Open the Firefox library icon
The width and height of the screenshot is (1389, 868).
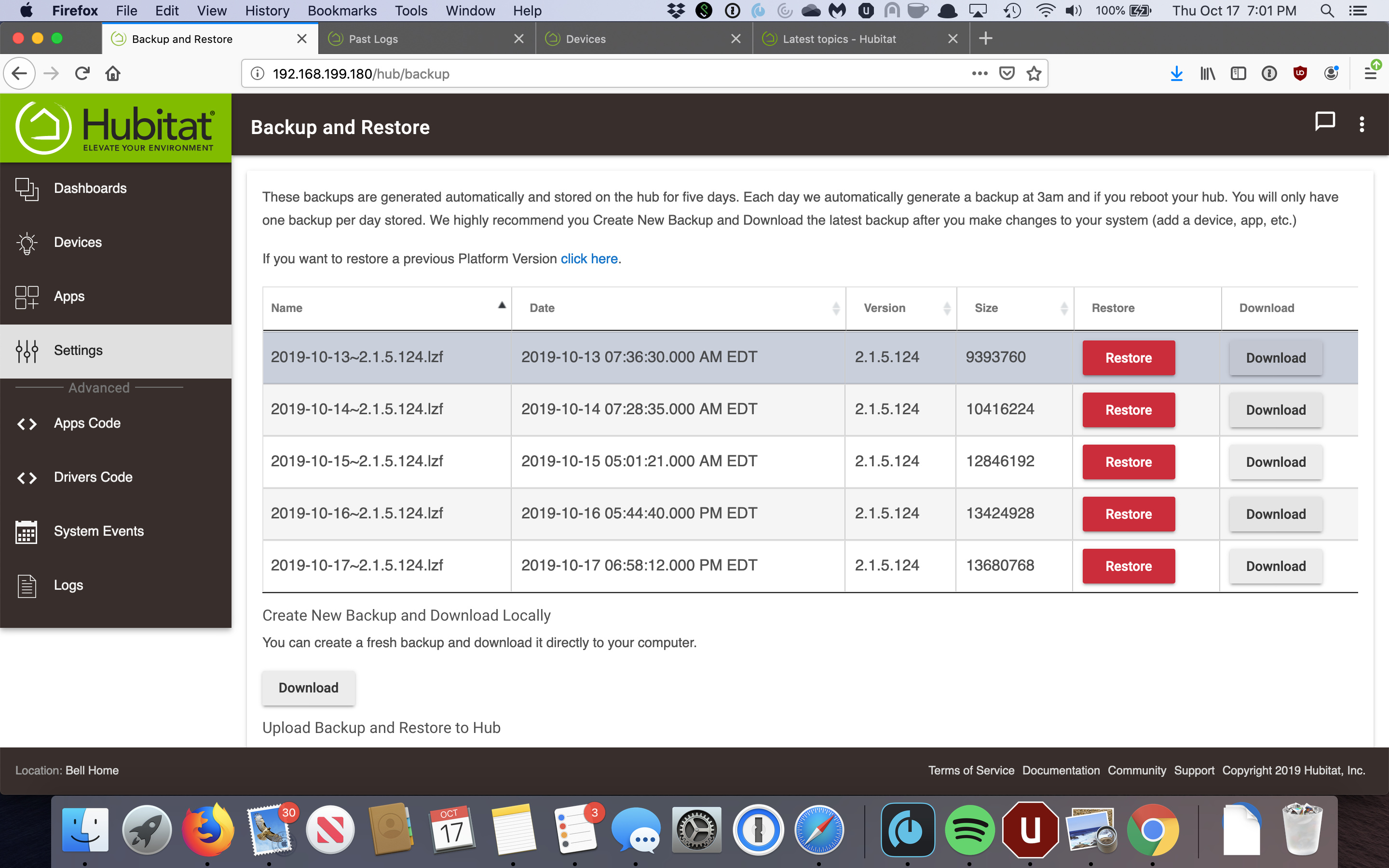coord(1207,73)
